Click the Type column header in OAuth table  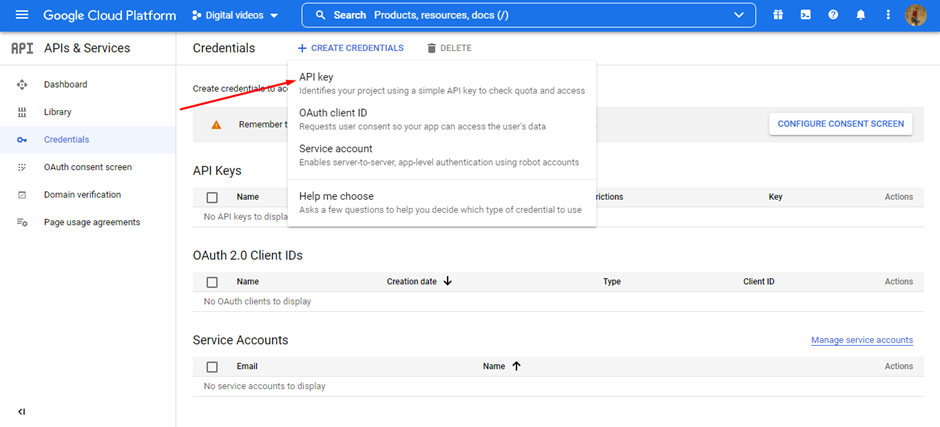tap(611, 281)
